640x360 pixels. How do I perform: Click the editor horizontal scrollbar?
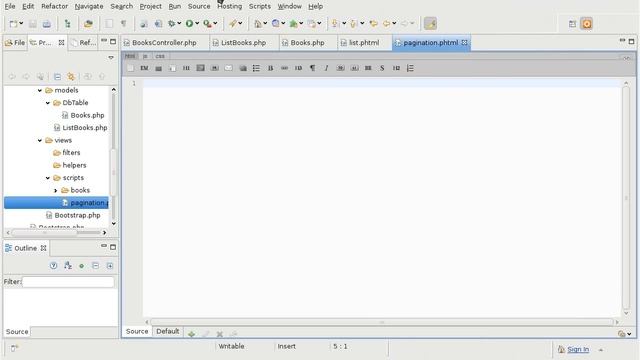pyautogui.click(x=382, y=322)
